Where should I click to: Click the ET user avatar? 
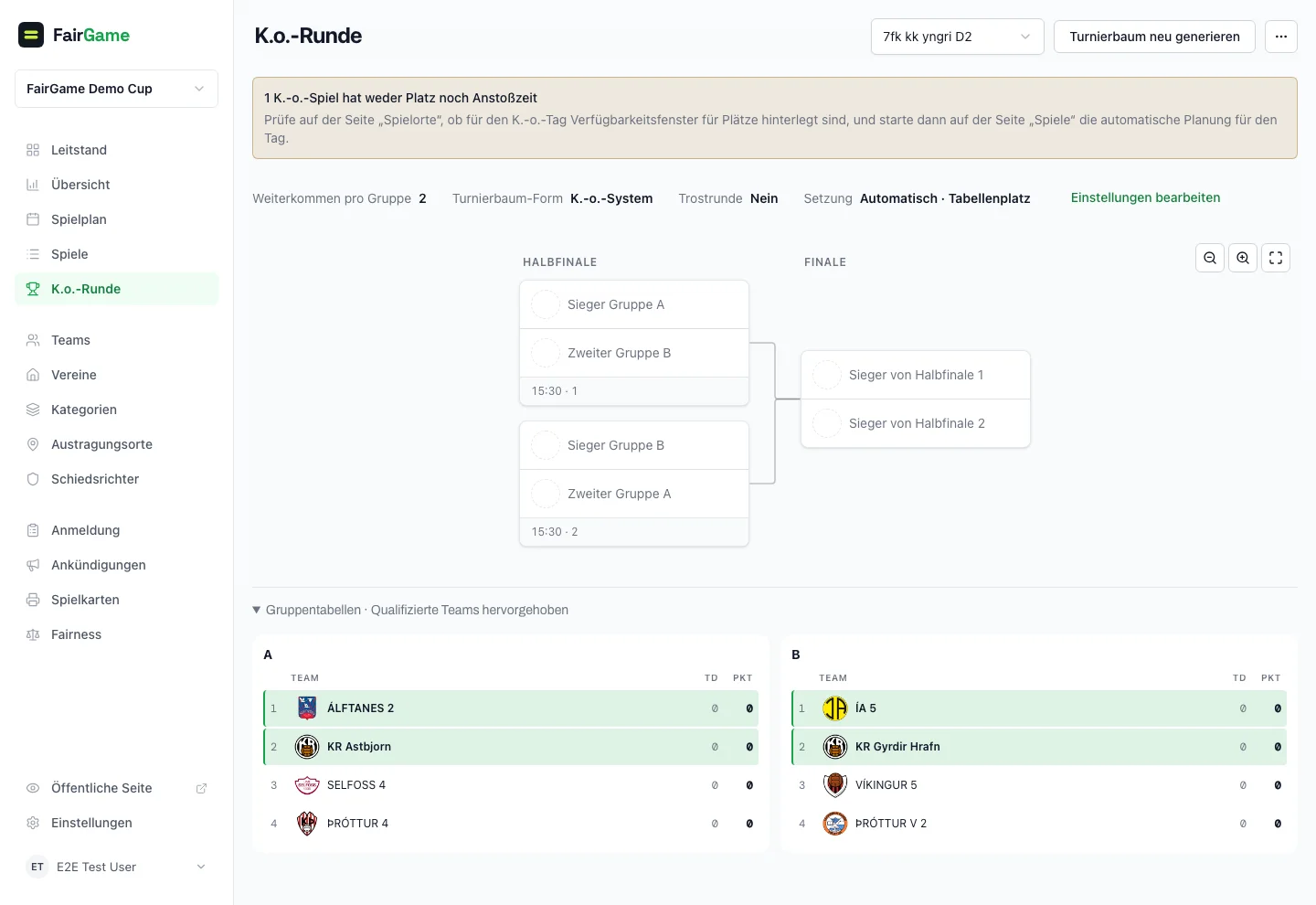point(37,867)
